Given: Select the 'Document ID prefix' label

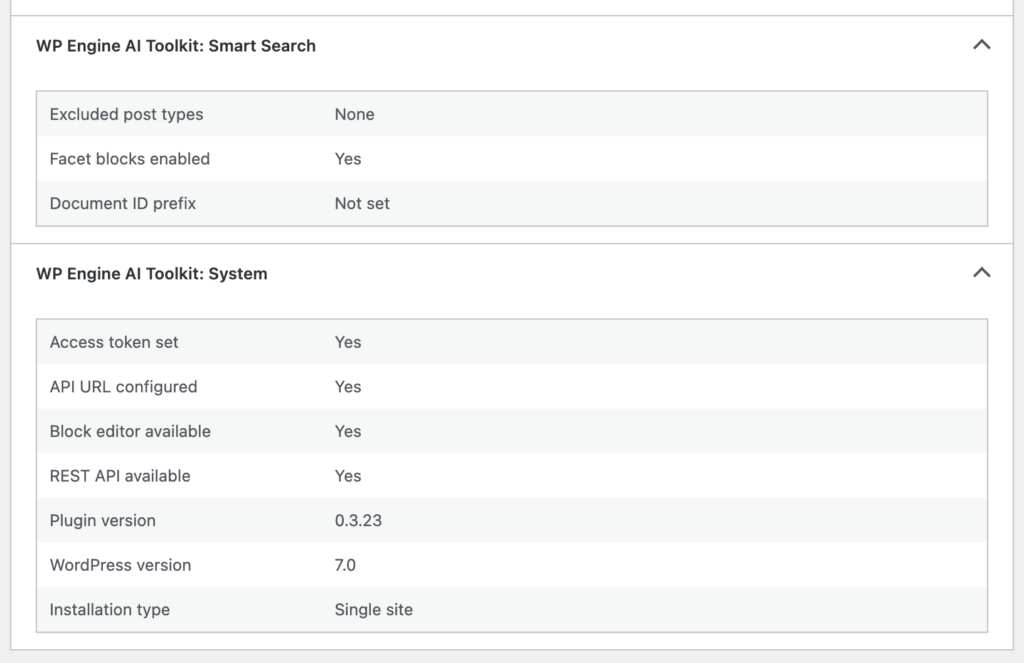Looking at the screenshot, I should [123, 203].
